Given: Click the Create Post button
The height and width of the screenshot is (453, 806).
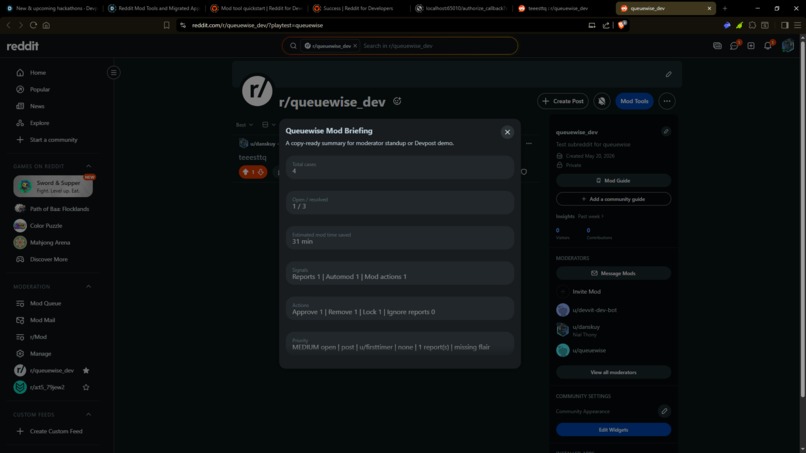Looking at the screenshot, I should click(x=563, y=101).
